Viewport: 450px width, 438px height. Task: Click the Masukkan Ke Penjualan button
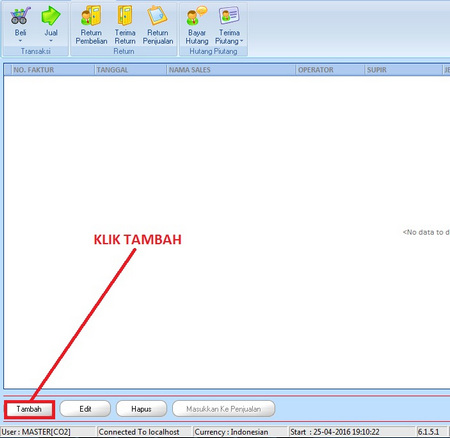click(x=224, y=409)
